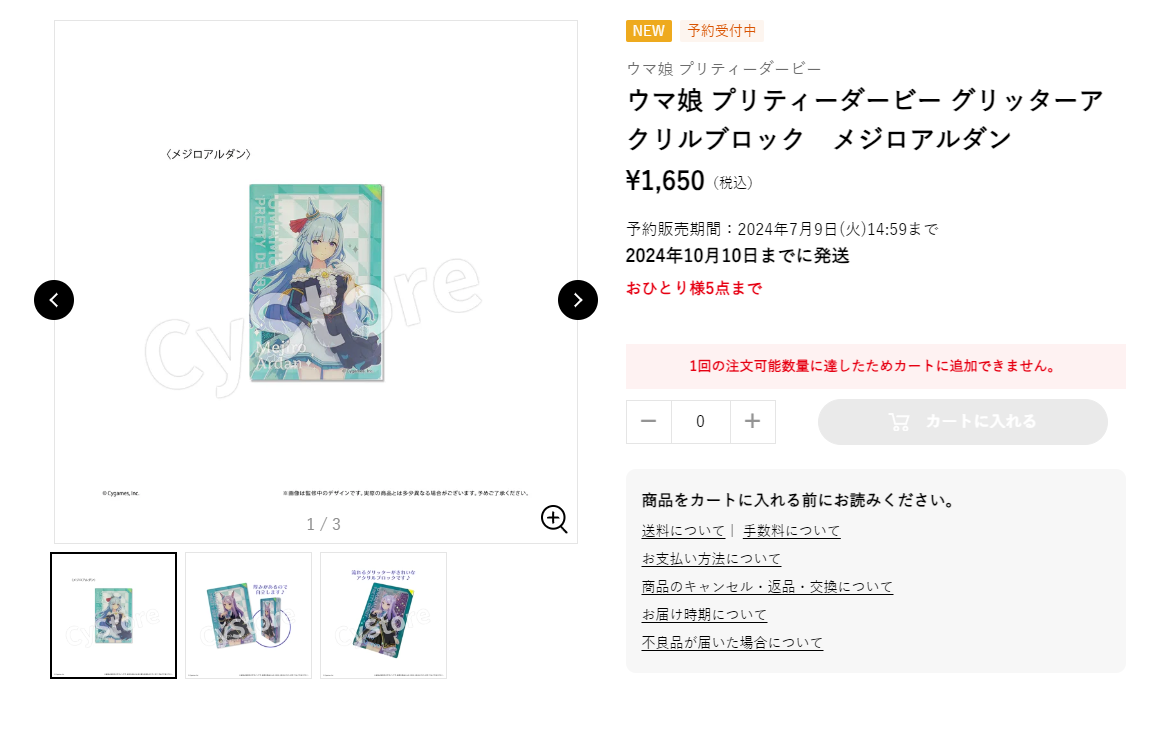
Task: Click the カートに入れる cart button
Action: click(x=963, y=422)
